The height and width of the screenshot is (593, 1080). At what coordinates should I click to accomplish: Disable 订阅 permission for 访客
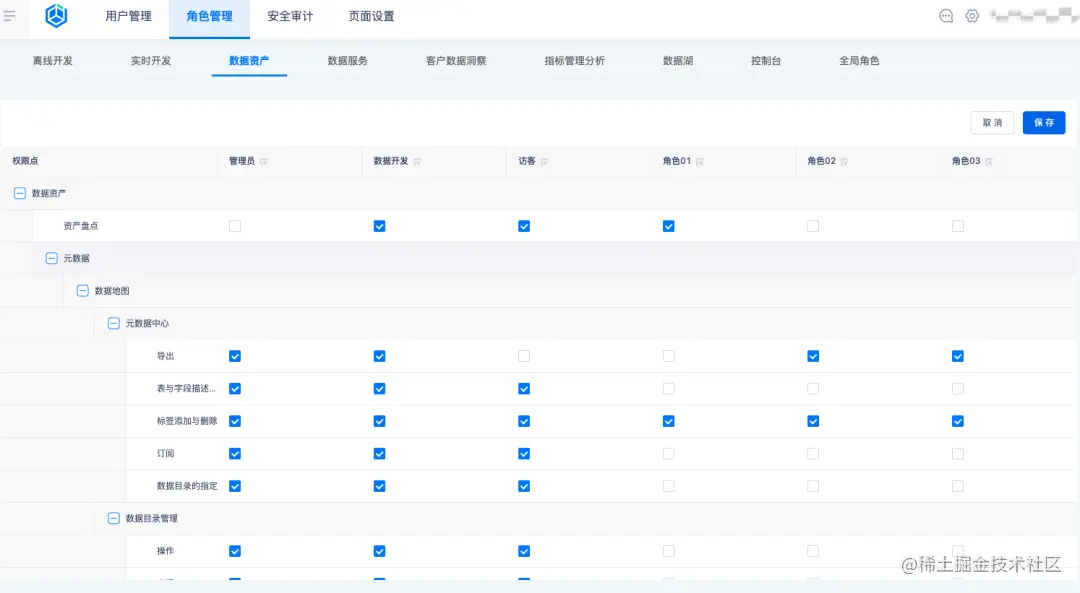click(524, 453)
